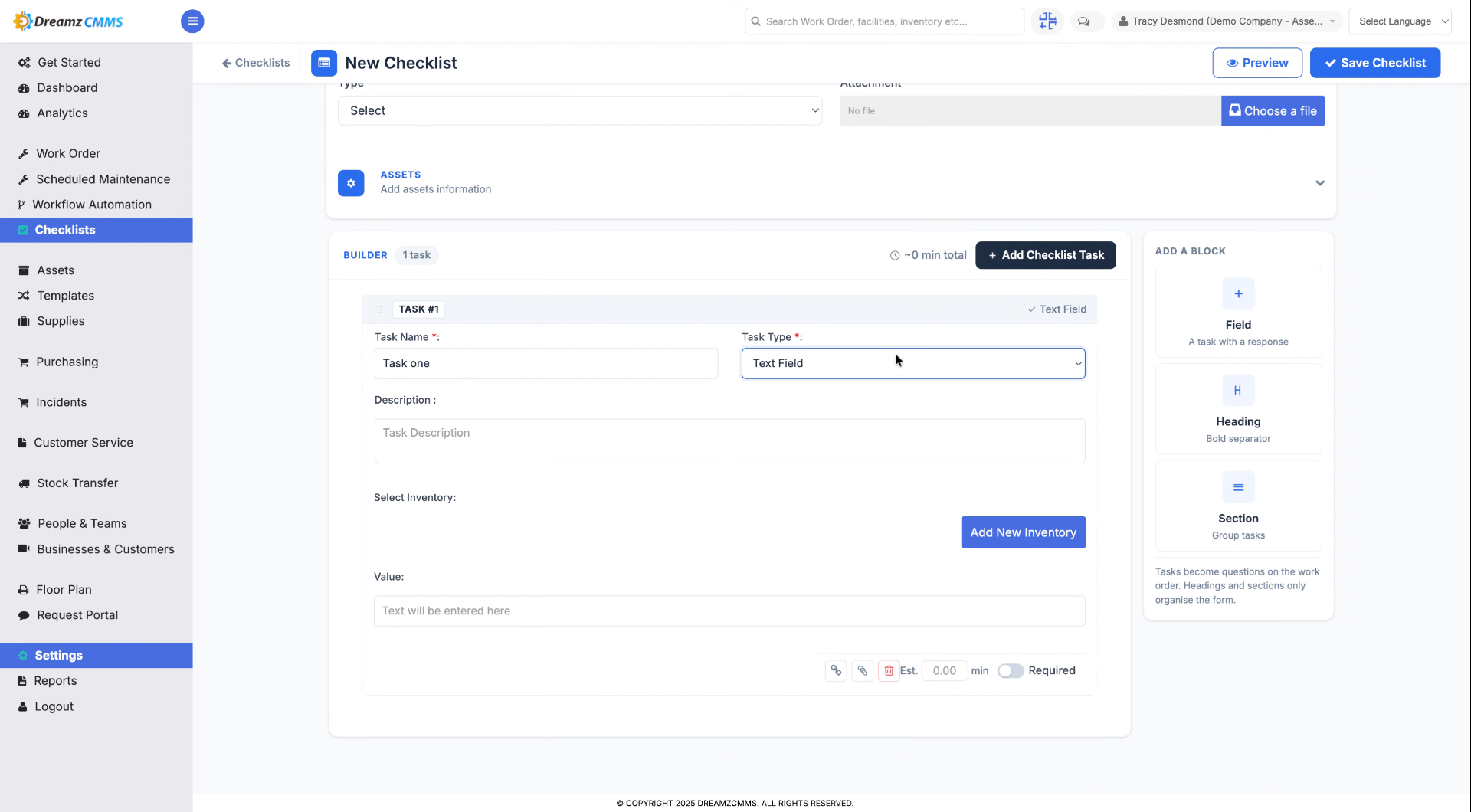Image resolution: width=1471 pixels, height=812 pixels.
Task: Click the search magnifier icon
Action: (756, 21)
